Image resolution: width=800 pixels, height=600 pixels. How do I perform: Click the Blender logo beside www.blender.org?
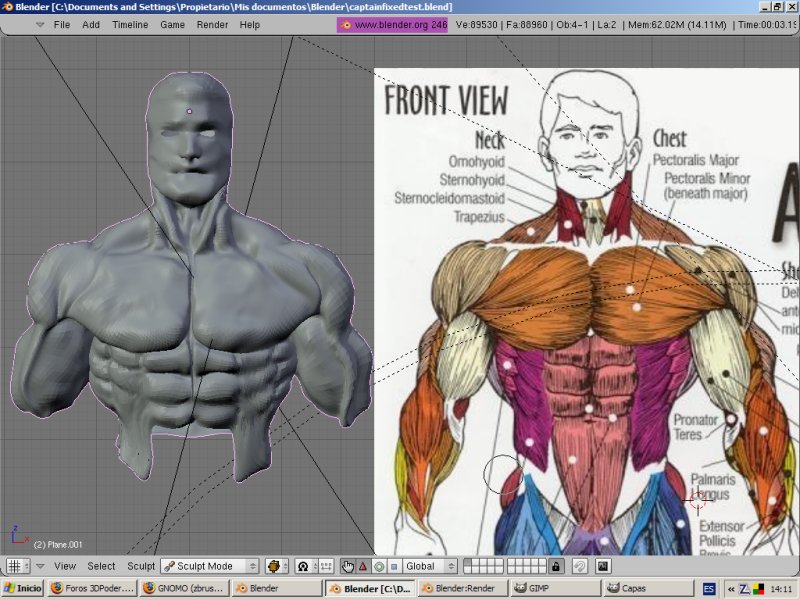coord(346,24)
